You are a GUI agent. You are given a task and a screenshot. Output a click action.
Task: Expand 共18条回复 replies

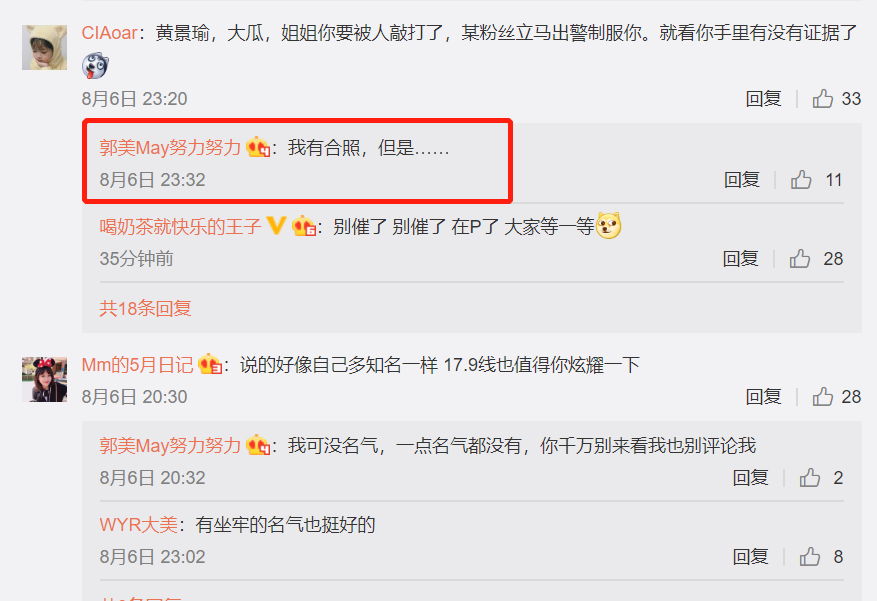pyautogui.click(x=145, y=308)
